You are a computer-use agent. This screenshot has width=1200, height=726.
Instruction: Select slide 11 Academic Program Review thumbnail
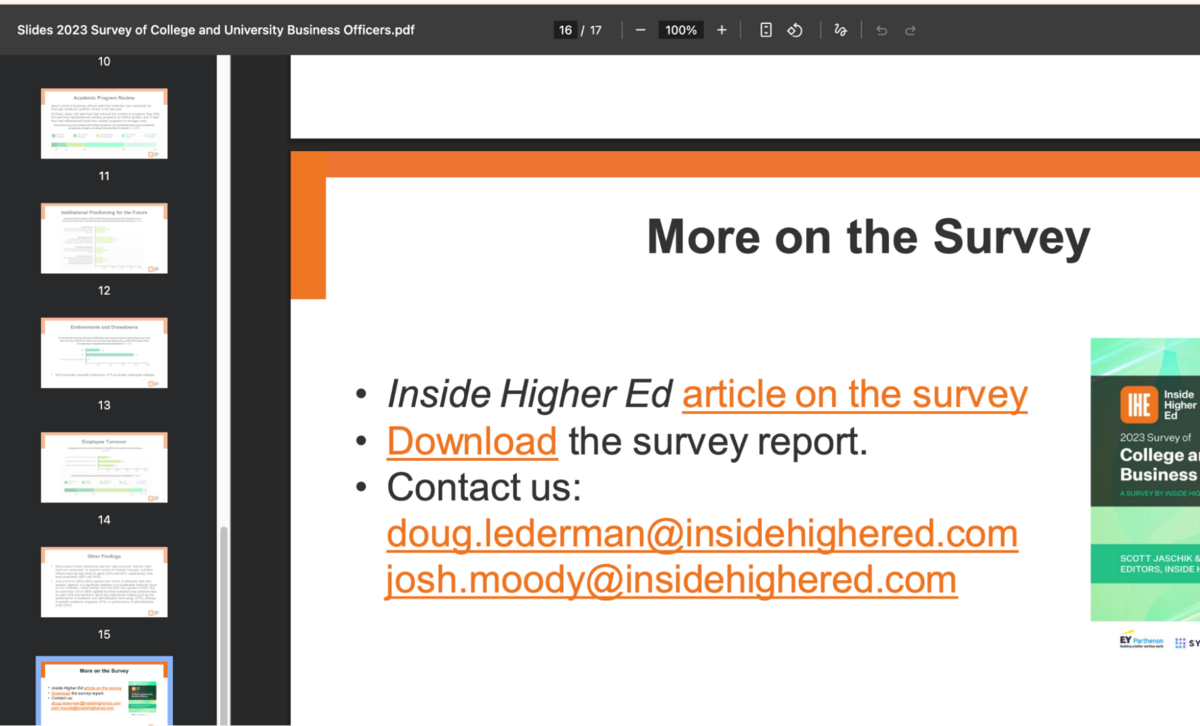click(104, 122)
